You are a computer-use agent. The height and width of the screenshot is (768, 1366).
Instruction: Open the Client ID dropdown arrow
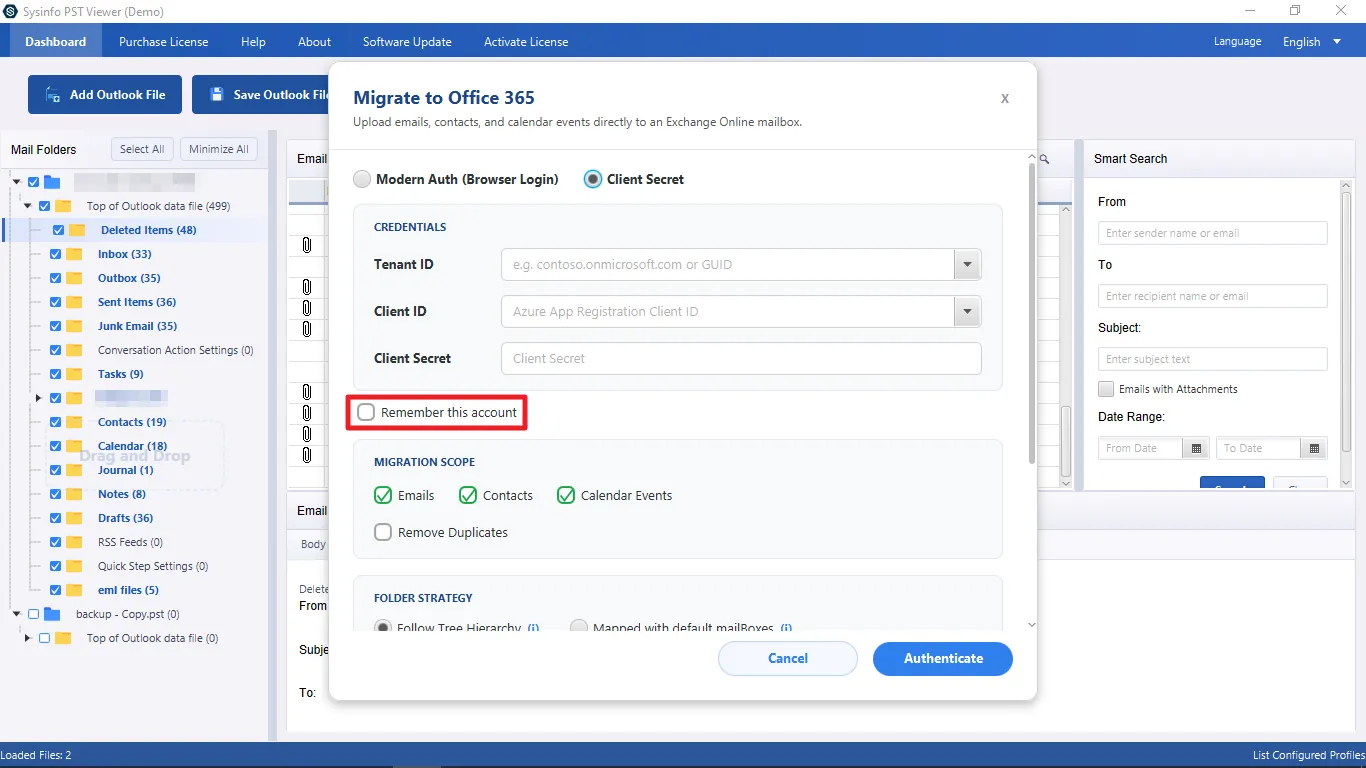tap(967, 311)
